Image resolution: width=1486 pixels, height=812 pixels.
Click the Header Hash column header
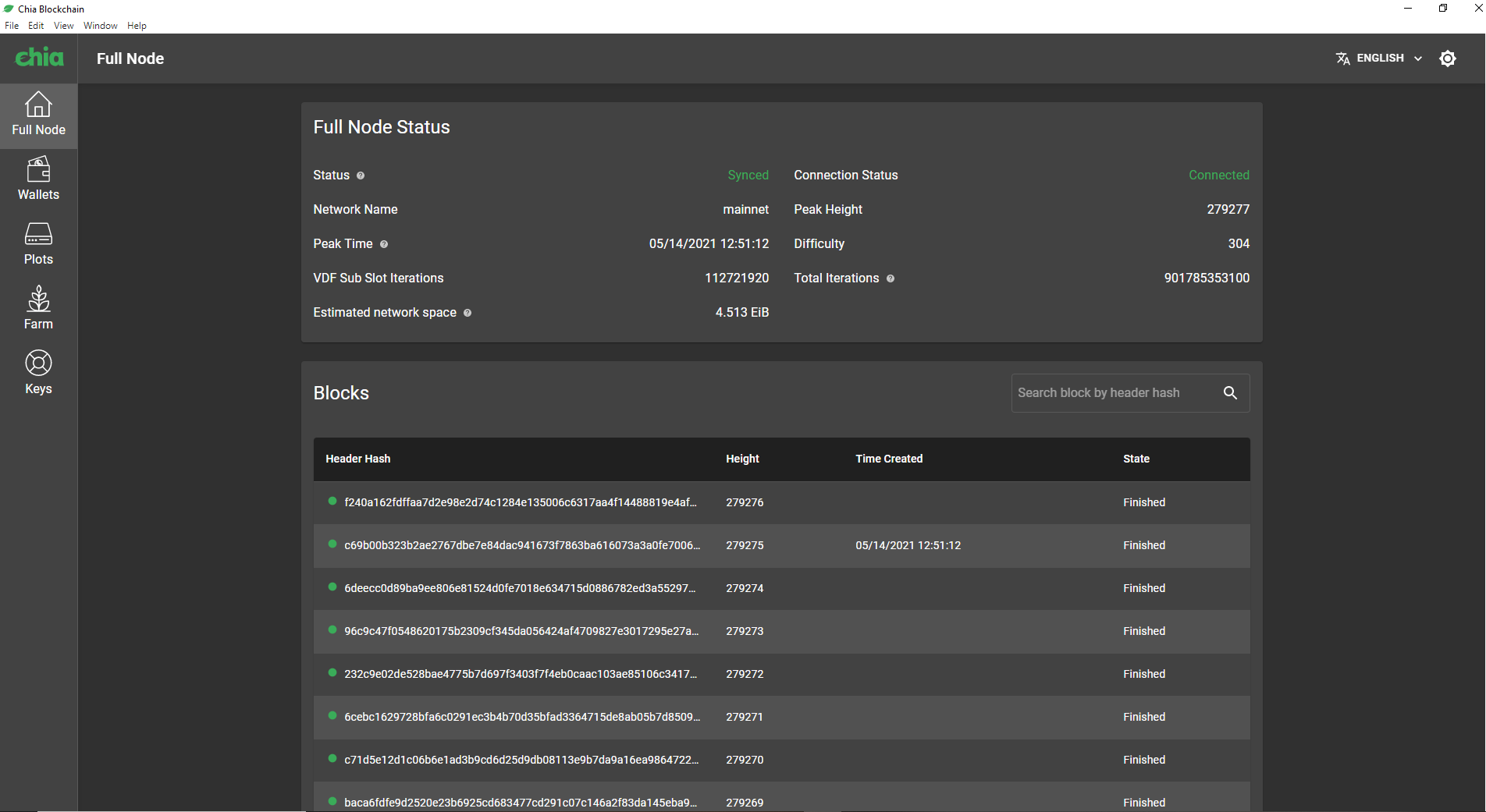point(358,459)
